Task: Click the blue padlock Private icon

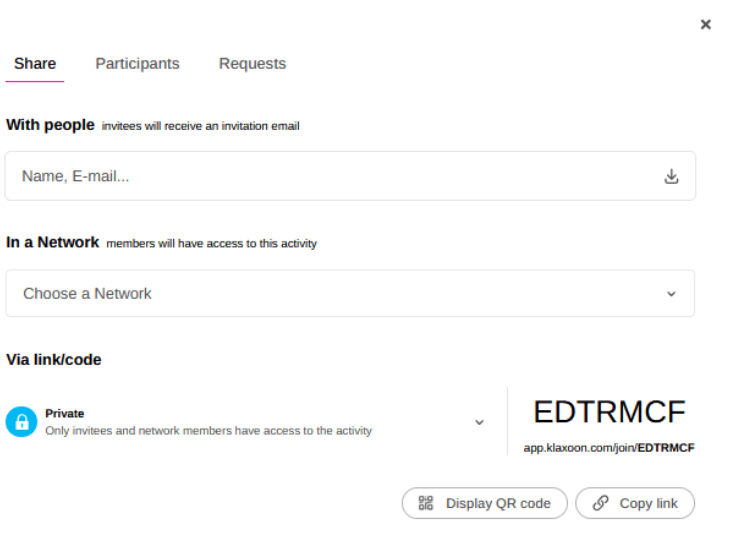Action: pyautogui.click(x=21, y=422)
